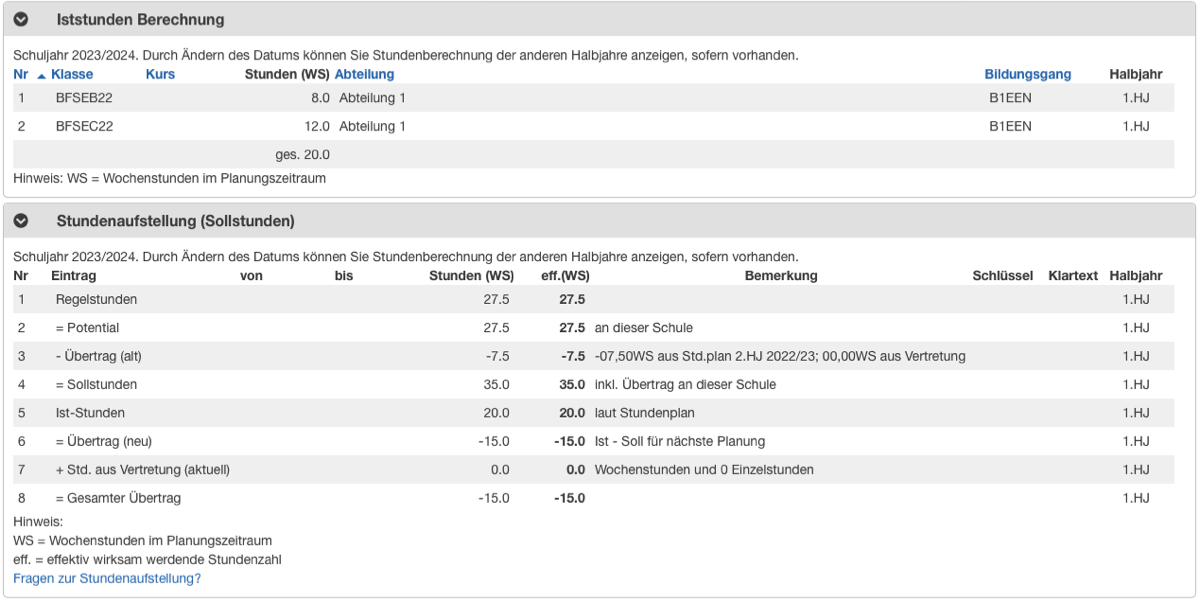Sort table by Klasse column
The image size is (1200, 602).
coord(72,74)
